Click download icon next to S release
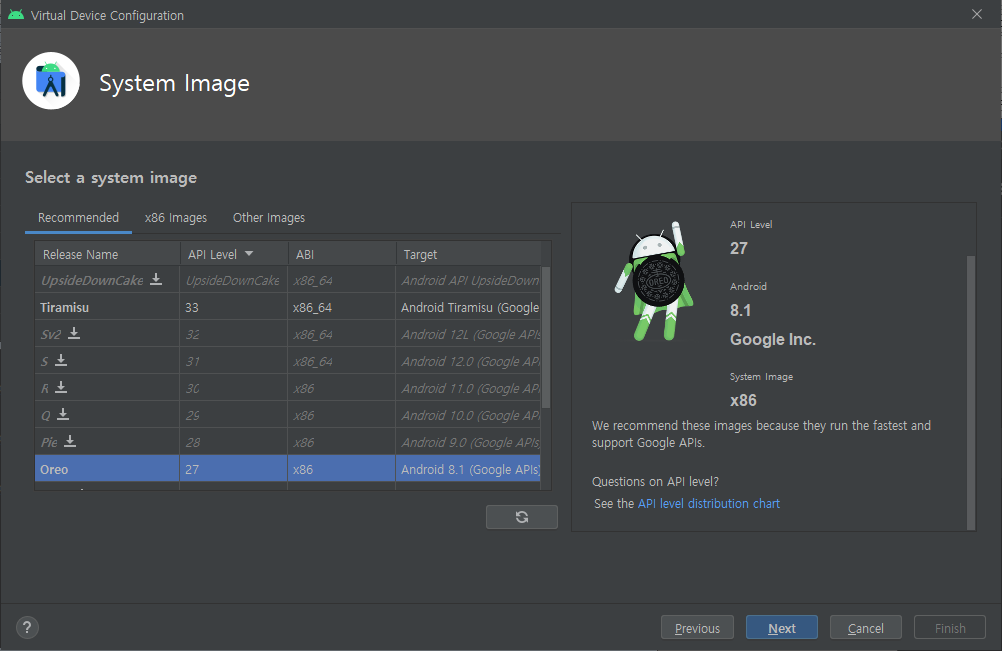Viewport: 1002px width, 651px height. [x=61, y=360]
